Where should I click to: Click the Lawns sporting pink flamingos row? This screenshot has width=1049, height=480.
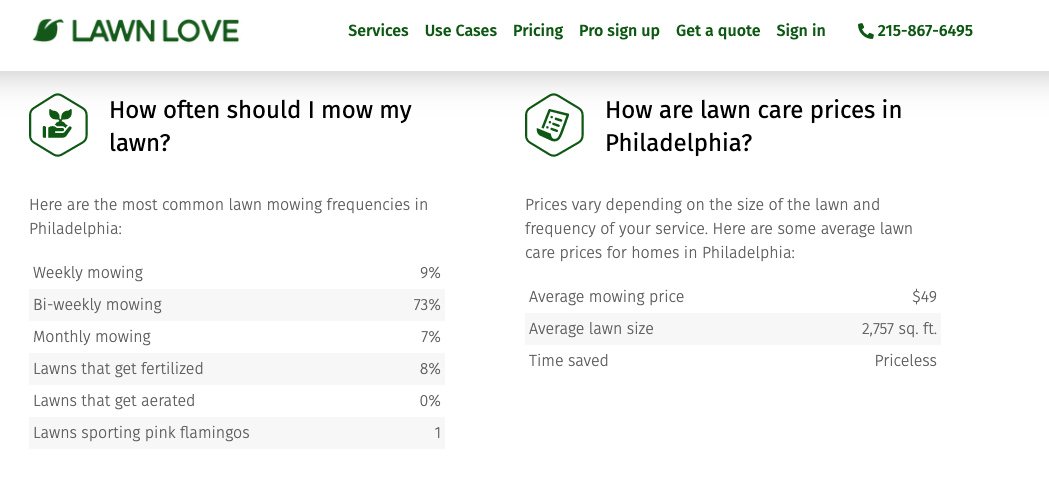[236, 433]
